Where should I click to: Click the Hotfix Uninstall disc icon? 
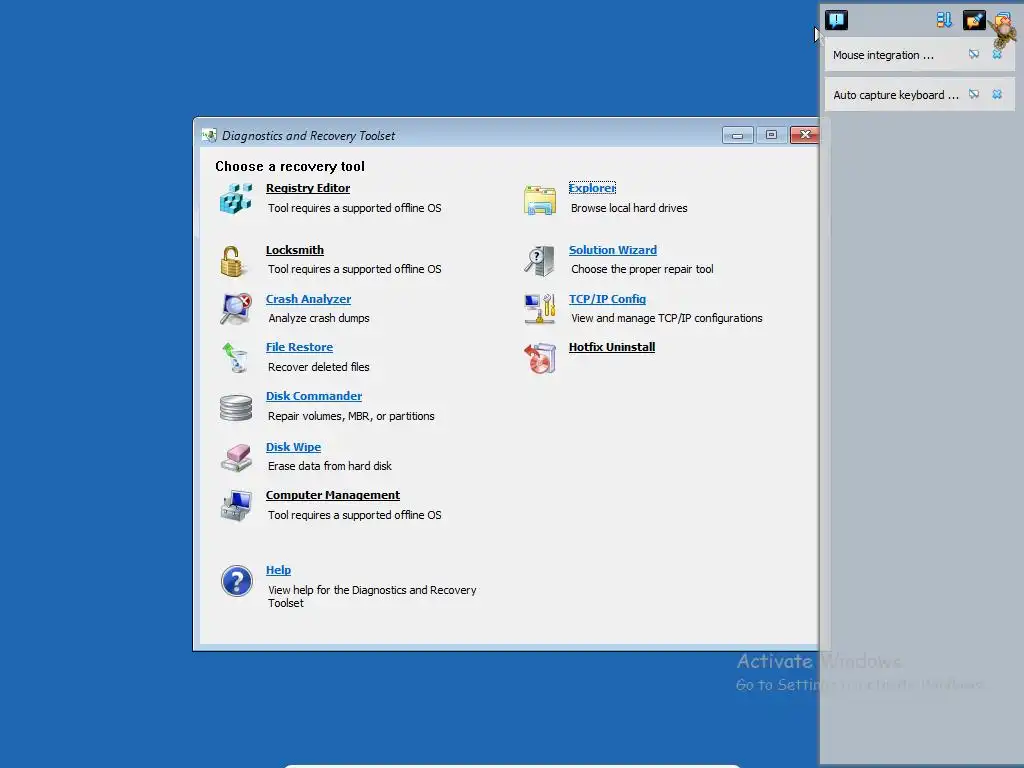coord(539,358)
